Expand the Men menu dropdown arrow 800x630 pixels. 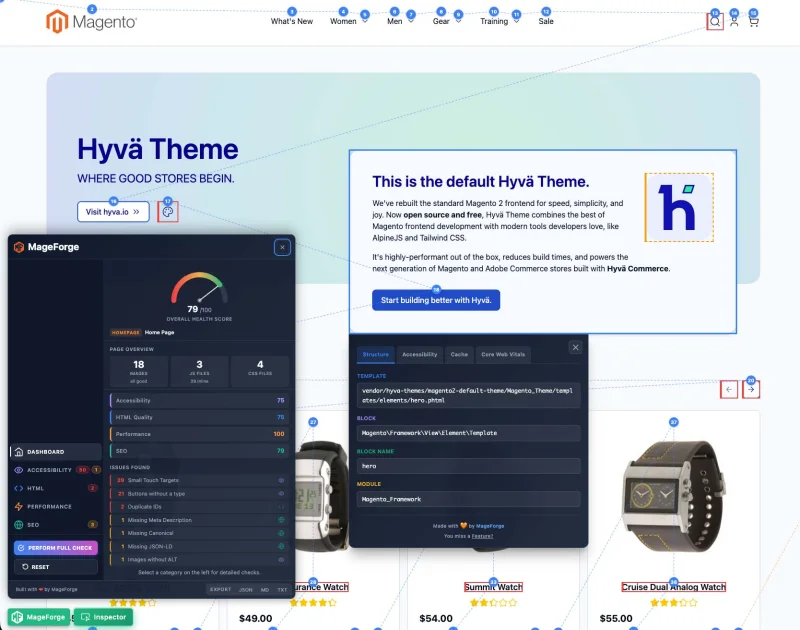411,21
